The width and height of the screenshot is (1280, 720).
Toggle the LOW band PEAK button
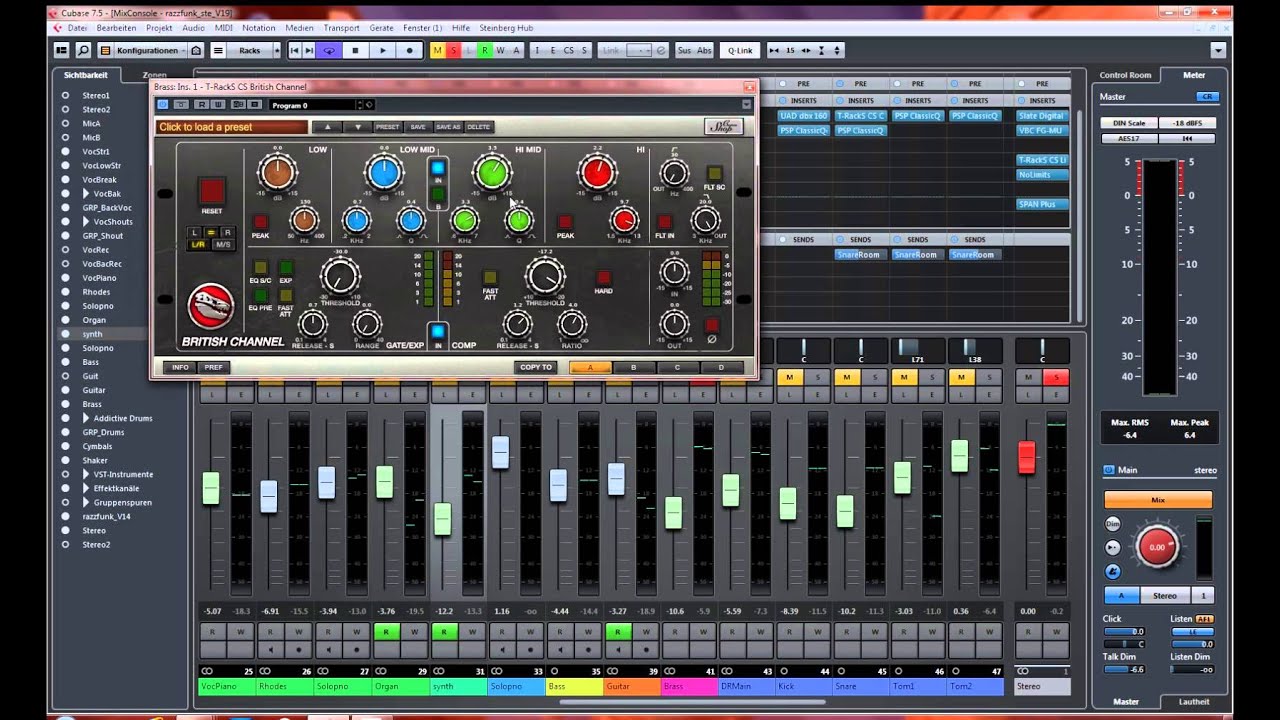(x=260, y=222)
